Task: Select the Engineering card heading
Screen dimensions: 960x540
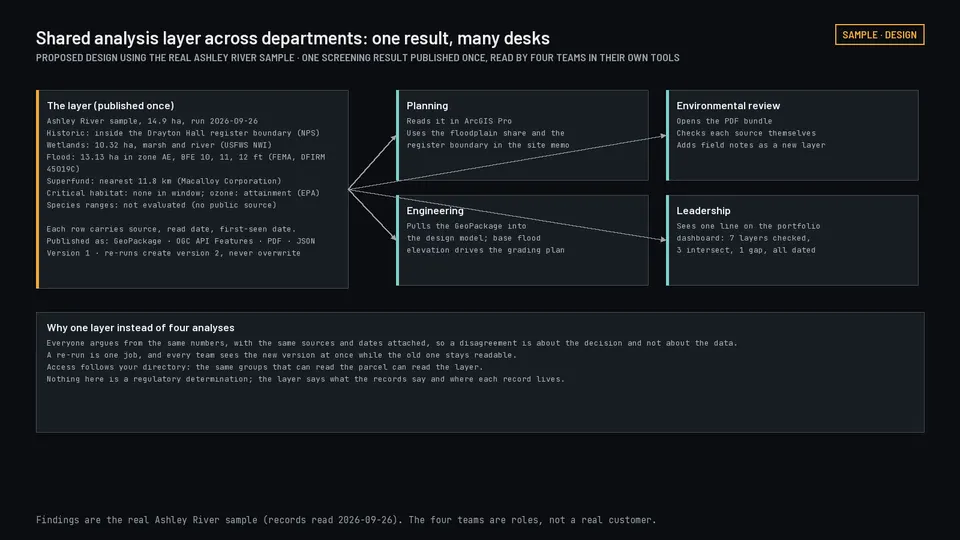Action: point(435,211)
